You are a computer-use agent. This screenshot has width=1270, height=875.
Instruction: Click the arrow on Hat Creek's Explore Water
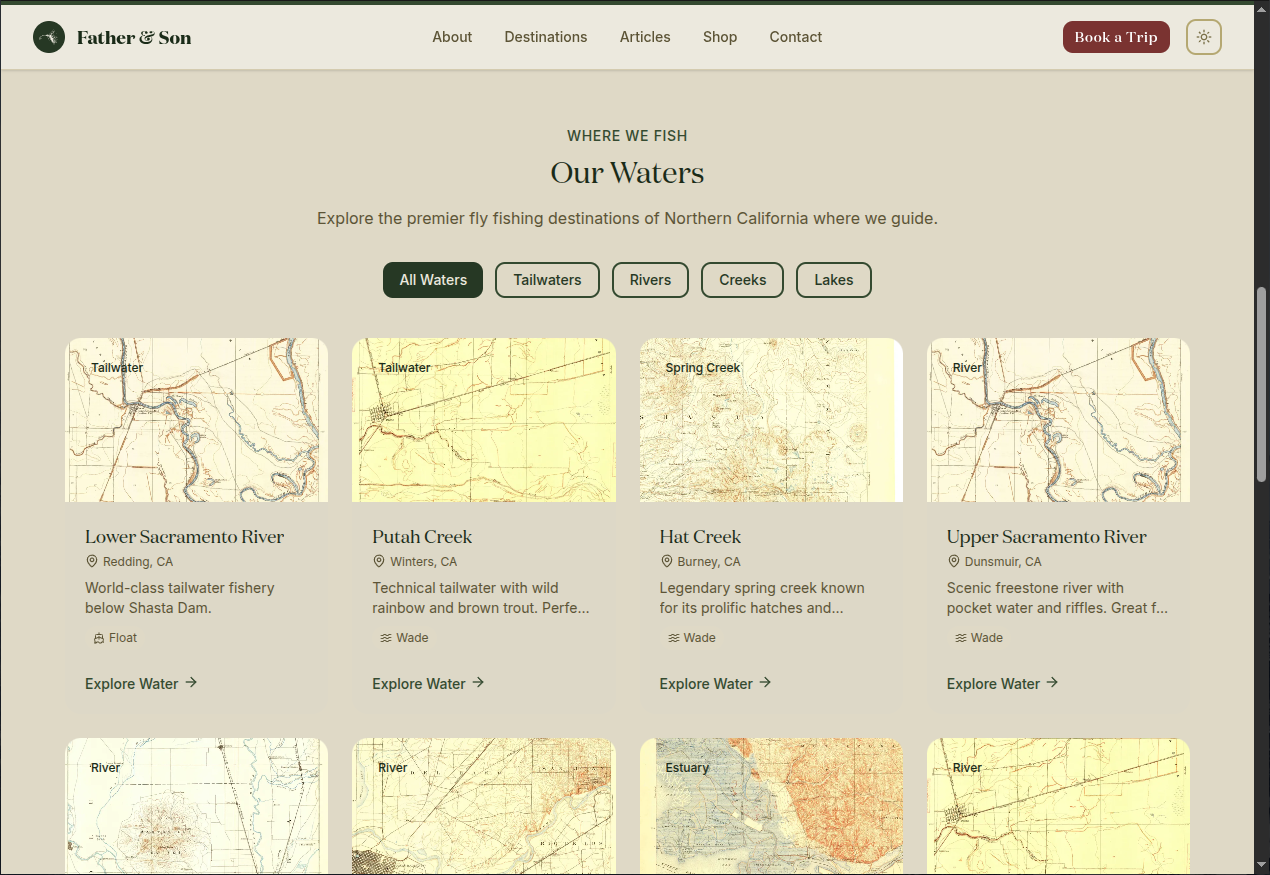[765, 683]
